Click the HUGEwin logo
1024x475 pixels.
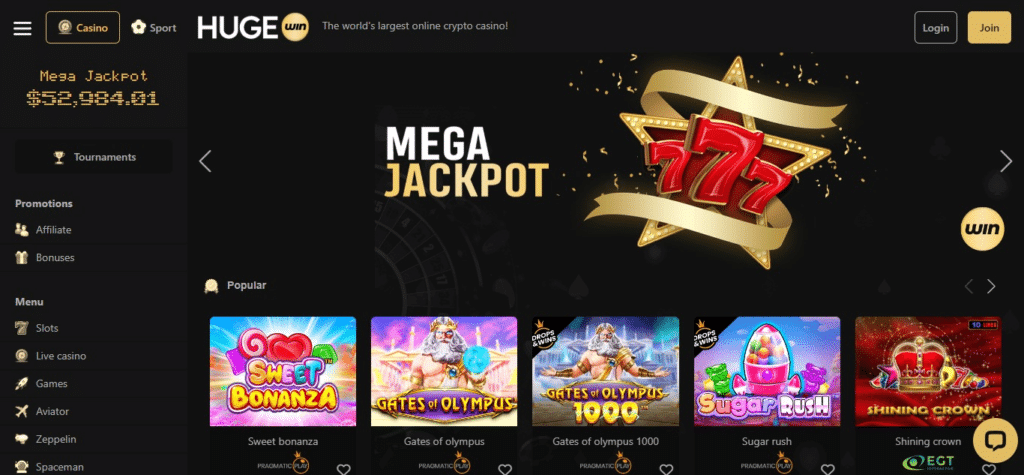click(253, 27)
